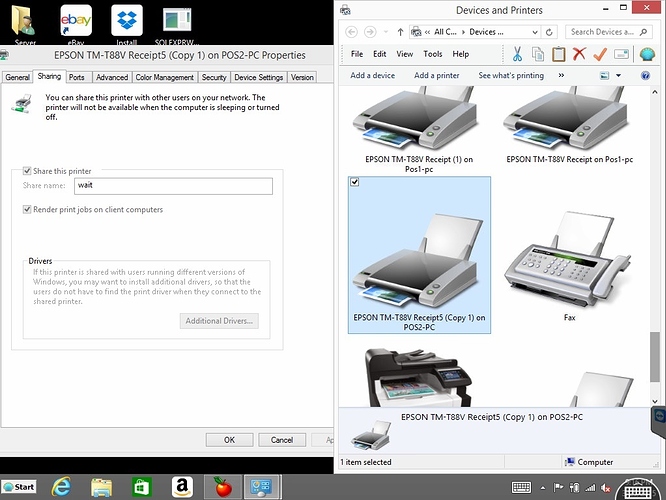Click the Back arrow in Devices and Printers
Viewport: 666px width, 500px height.
coord(351,32)
